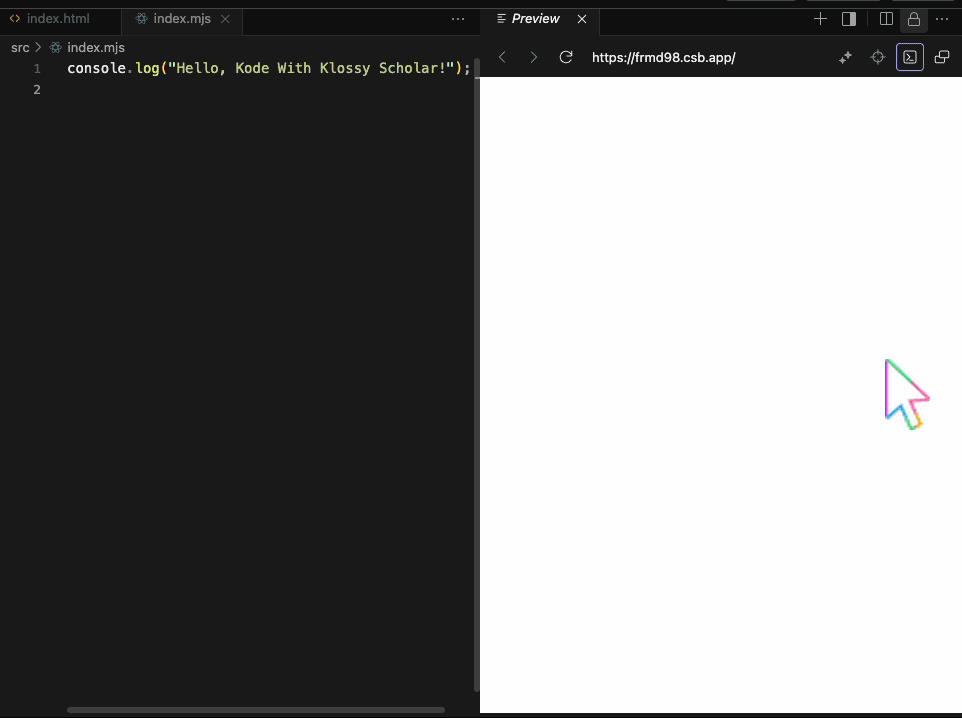Click line number 2 in gutter

(37, 90)
